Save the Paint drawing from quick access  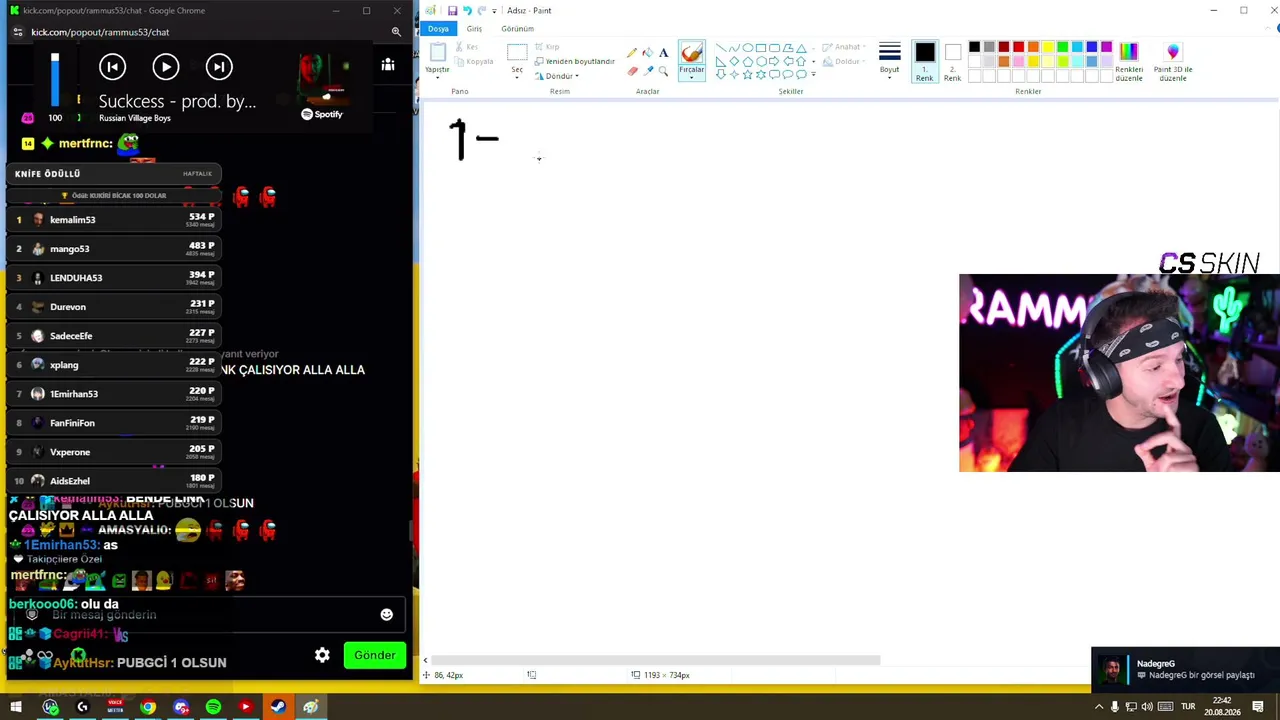(x=452, y=10)
